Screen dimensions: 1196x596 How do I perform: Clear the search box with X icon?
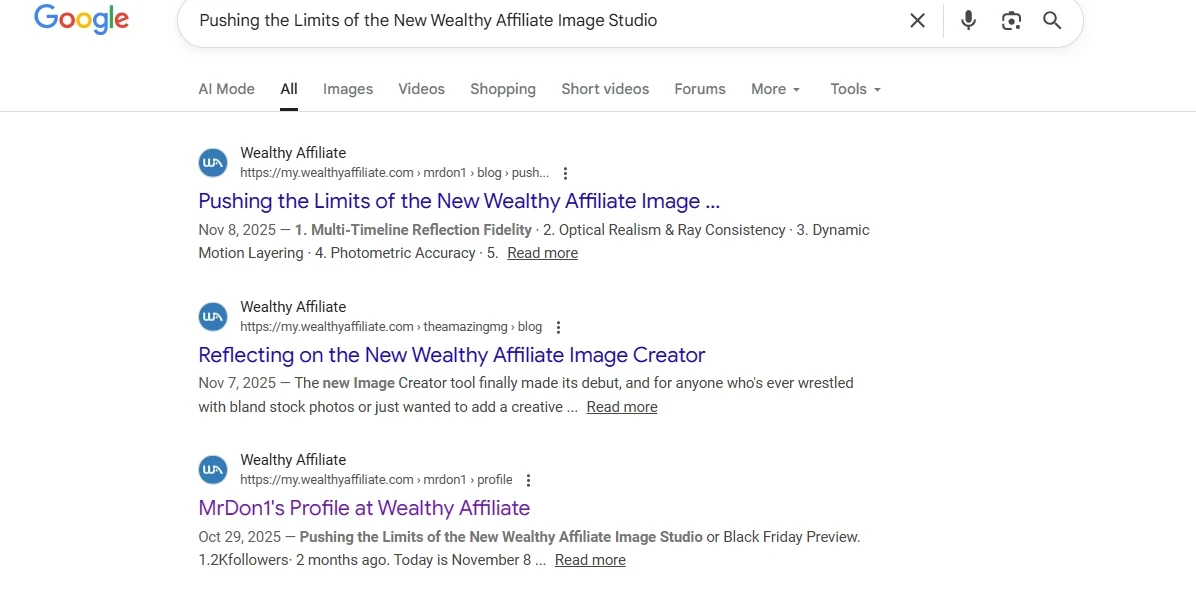pyautogui.click(x=917, y=21)
